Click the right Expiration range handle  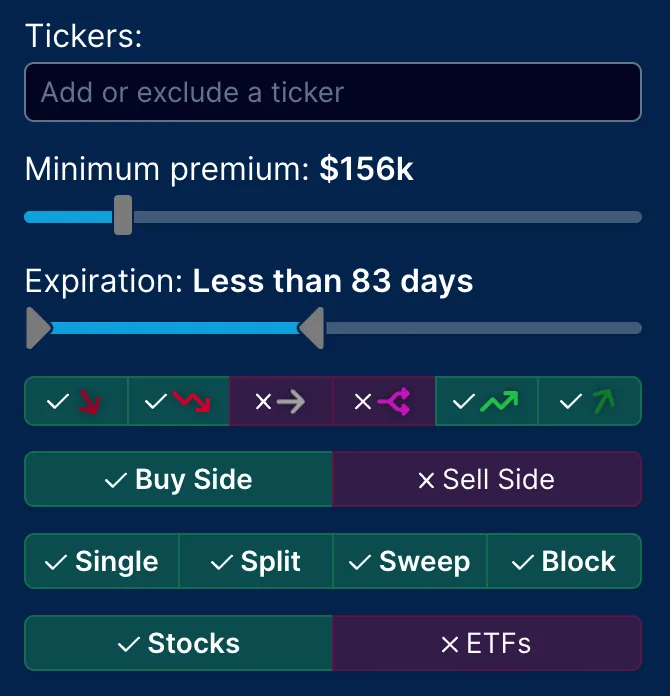tap(313, 328)
